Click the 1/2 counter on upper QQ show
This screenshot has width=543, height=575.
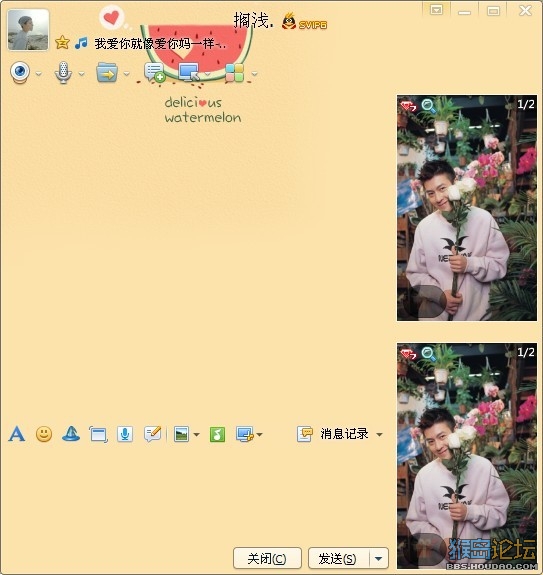(x=525, y=105)
